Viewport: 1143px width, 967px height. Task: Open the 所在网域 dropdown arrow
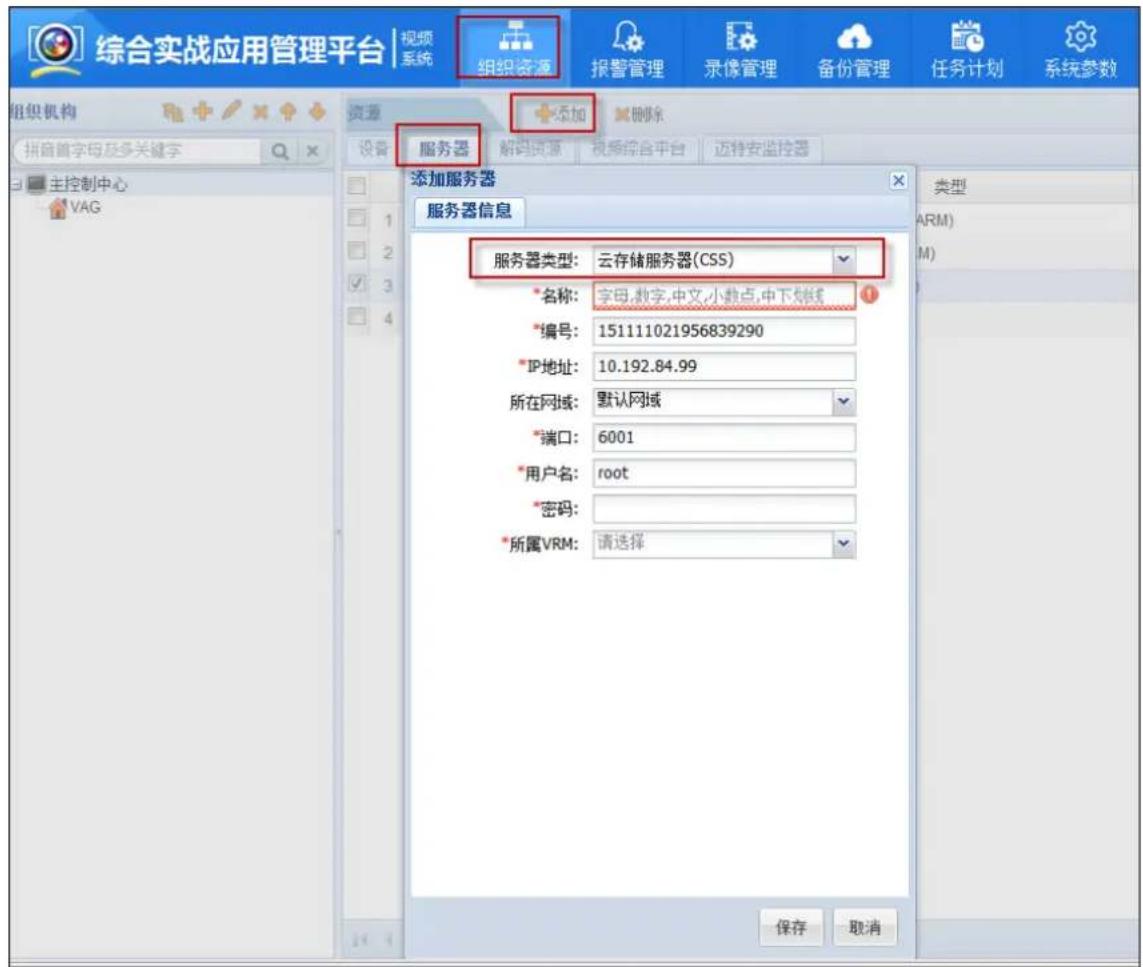coord(843,402)
